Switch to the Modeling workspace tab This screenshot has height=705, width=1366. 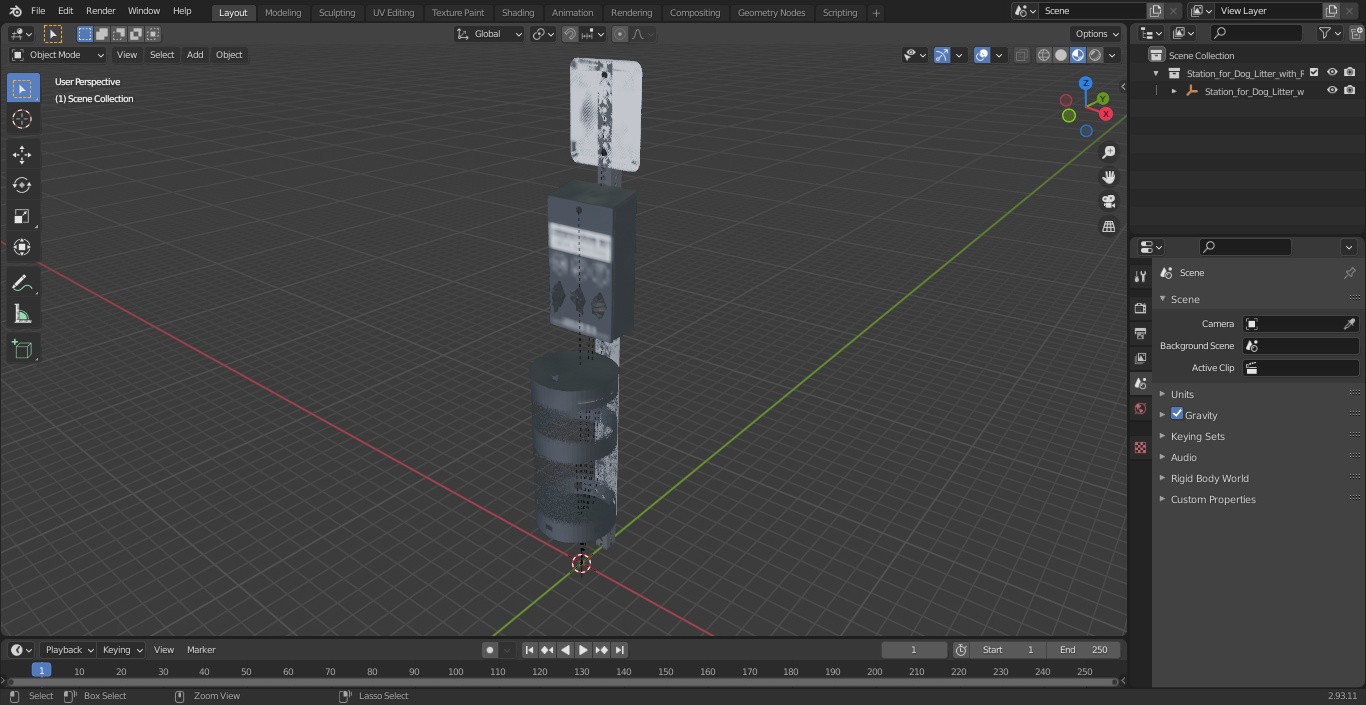point(283,12)
